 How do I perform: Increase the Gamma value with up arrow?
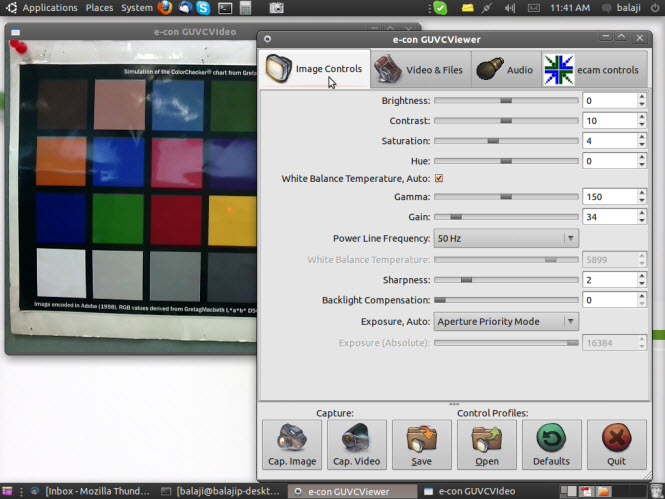[x=642, y=193]
